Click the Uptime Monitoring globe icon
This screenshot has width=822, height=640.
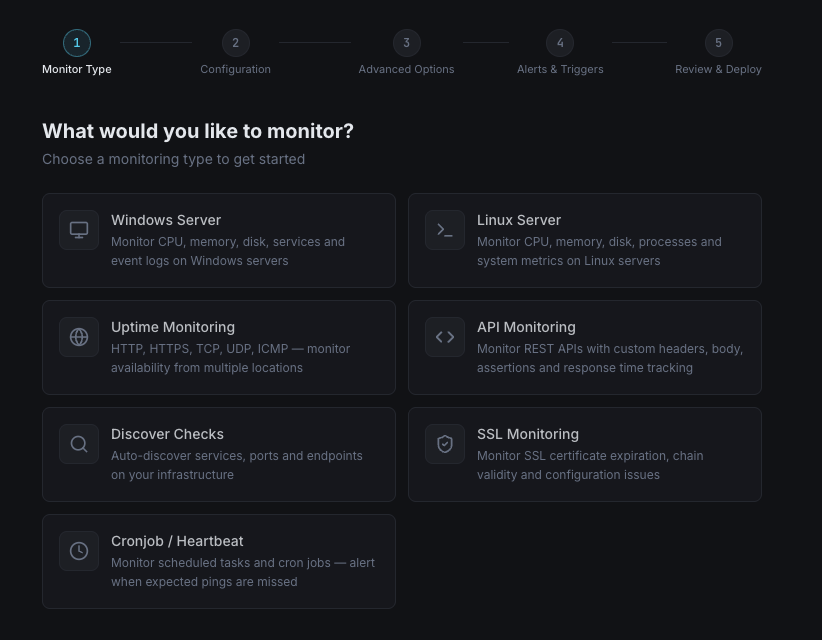[x=79, y=337]
